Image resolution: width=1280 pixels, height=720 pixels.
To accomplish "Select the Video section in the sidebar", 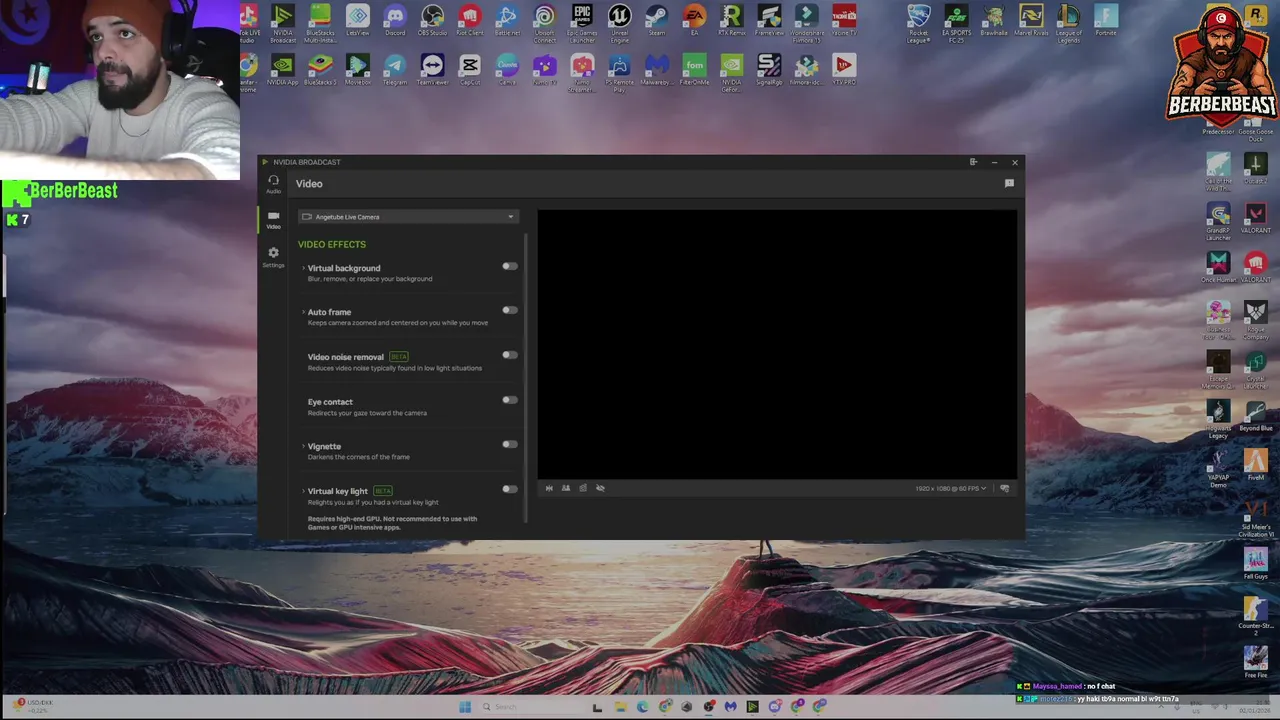I will coord(273,220).
